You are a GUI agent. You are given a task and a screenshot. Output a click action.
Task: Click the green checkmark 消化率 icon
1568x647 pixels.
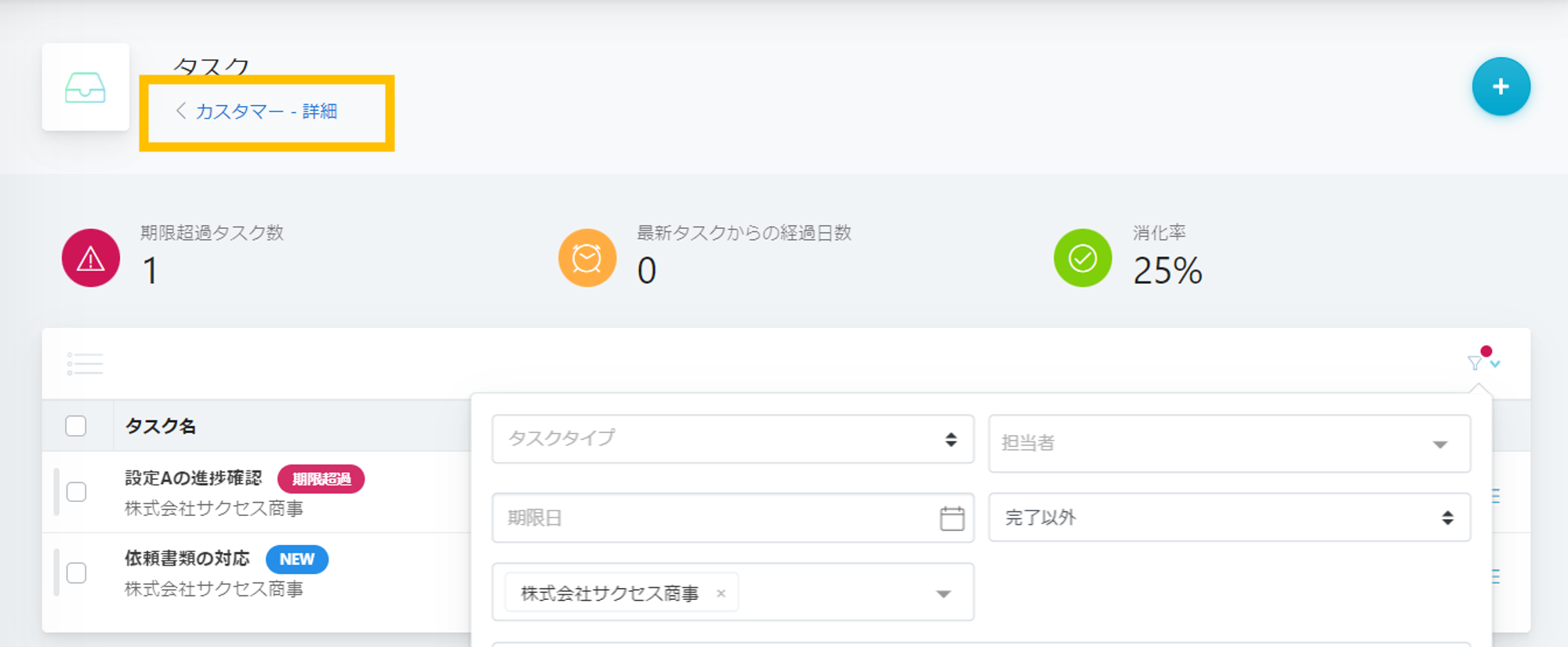(x=1083, y=258)
